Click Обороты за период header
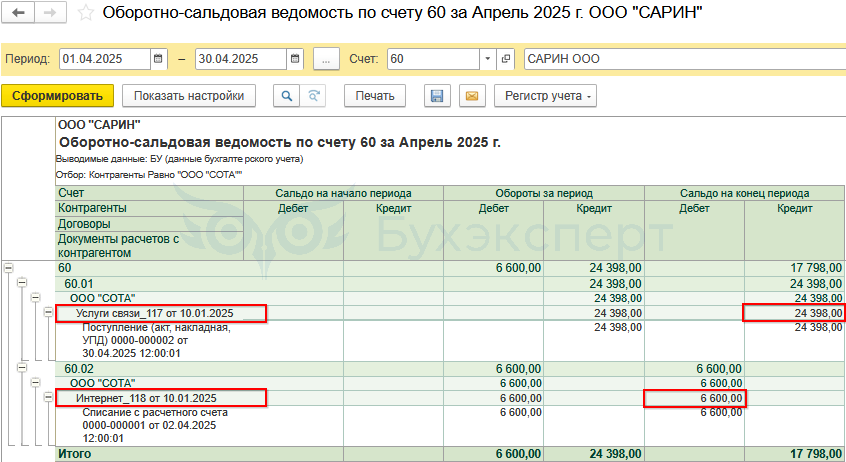The height and width of the screenshot is (462, 846). [544, 193]
